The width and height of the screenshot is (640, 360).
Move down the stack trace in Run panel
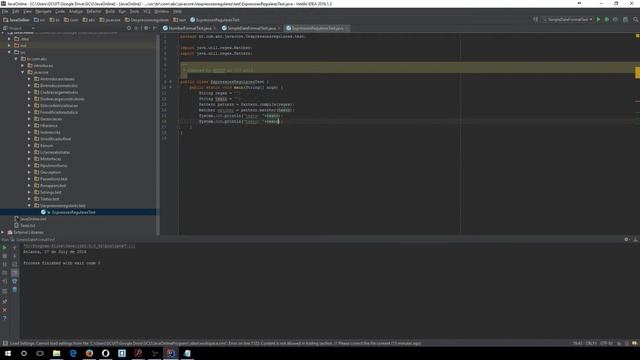14,256
